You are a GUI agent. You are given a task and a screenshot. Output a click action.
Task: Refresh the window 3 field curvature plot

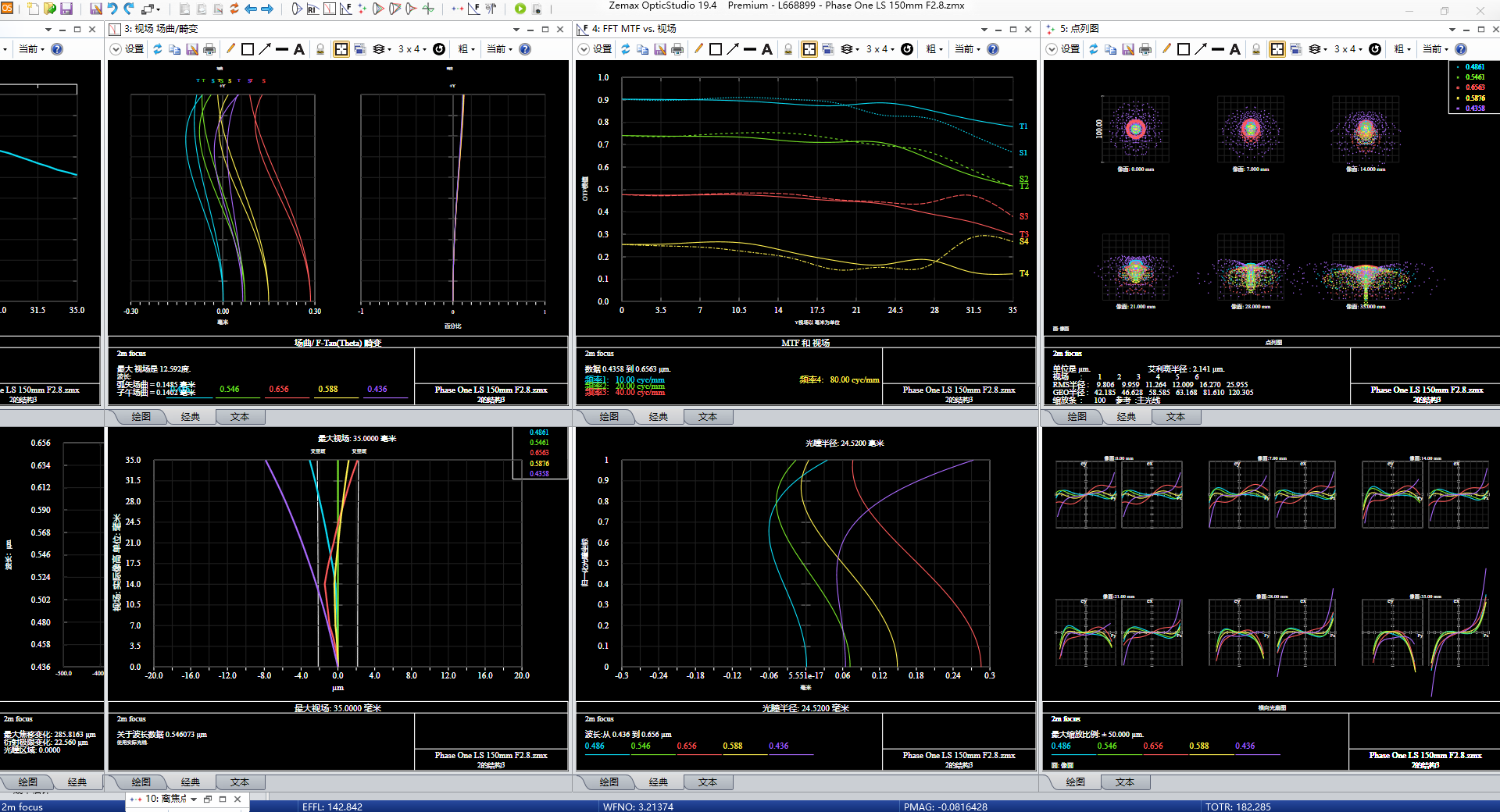point(158,49)
